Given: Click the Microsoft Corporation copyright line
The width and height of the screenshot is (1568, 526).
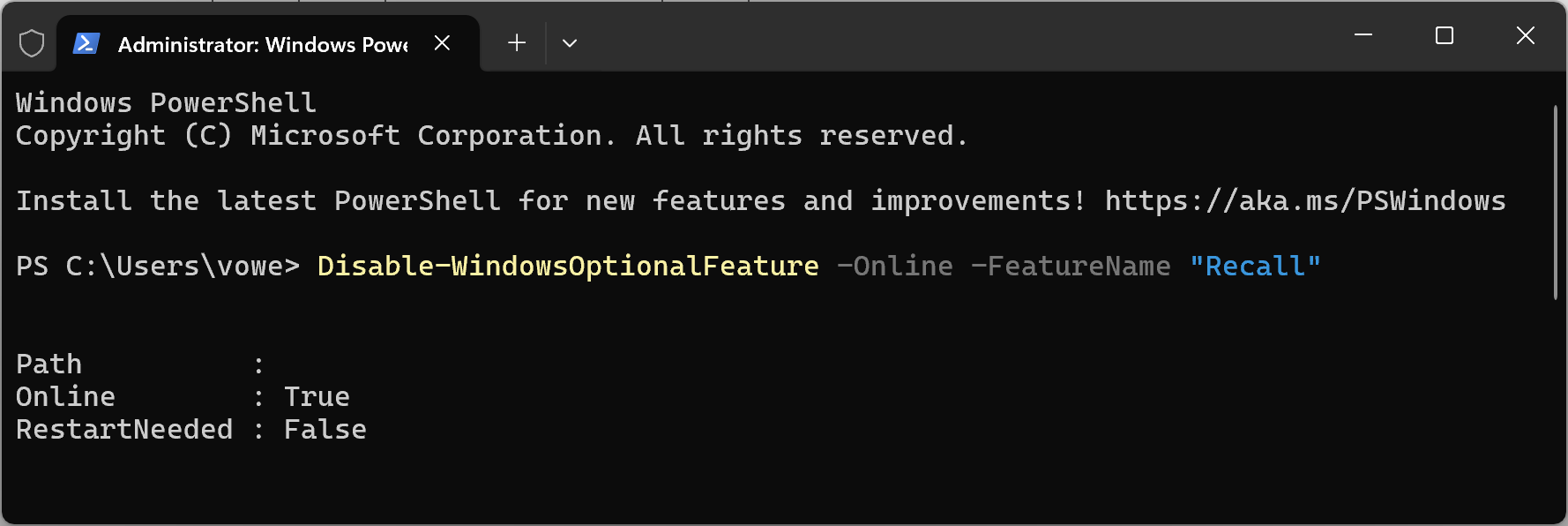Looking at the screenshot, I should 491,136.
